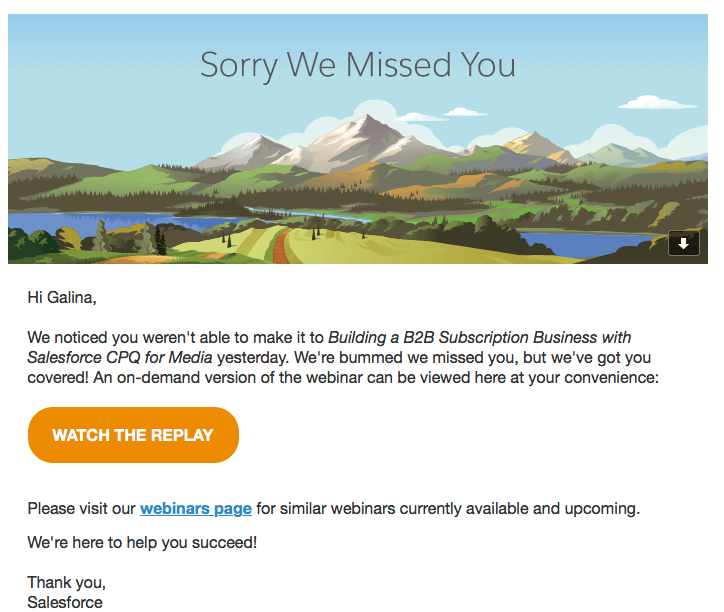
Task: Click the italic "Building a B2B Subscription Business" title
Action: 480,337
